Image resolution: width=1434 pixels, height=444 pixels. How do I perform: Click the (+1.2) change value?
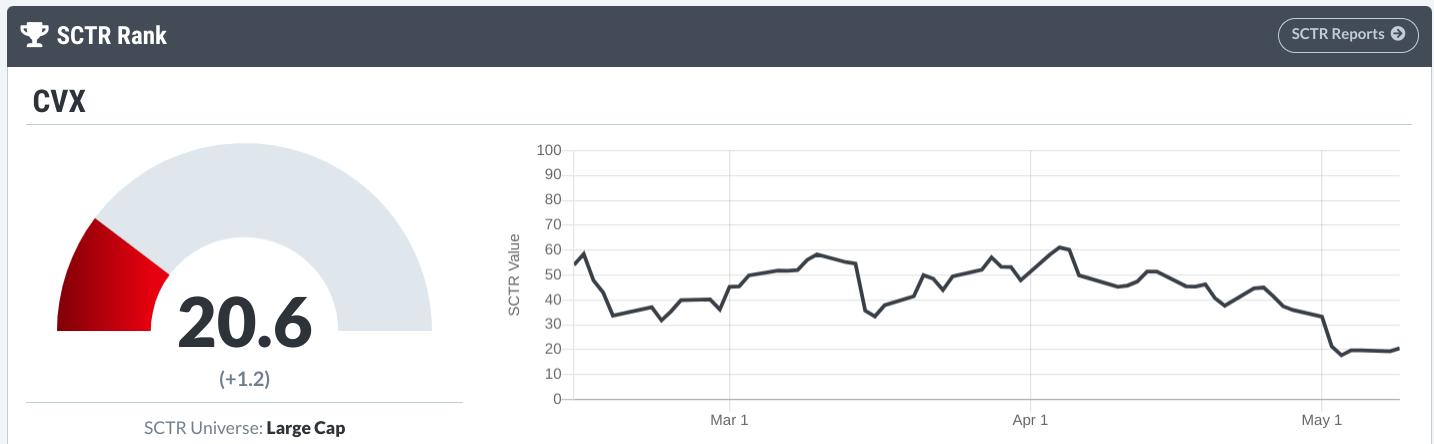pos(245,379)
